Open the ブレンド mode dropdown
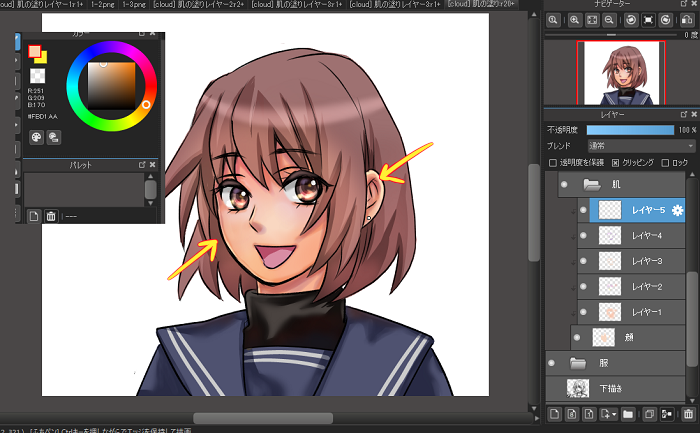The height and width of the screenshot is (433, 700). point(640,146)
